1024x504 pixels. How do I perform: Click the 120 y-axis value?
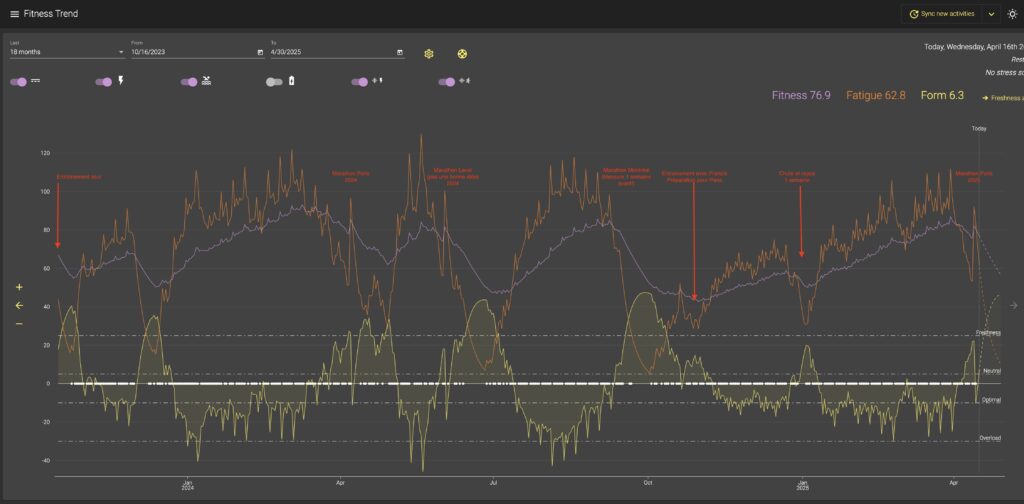coord(45,153)
